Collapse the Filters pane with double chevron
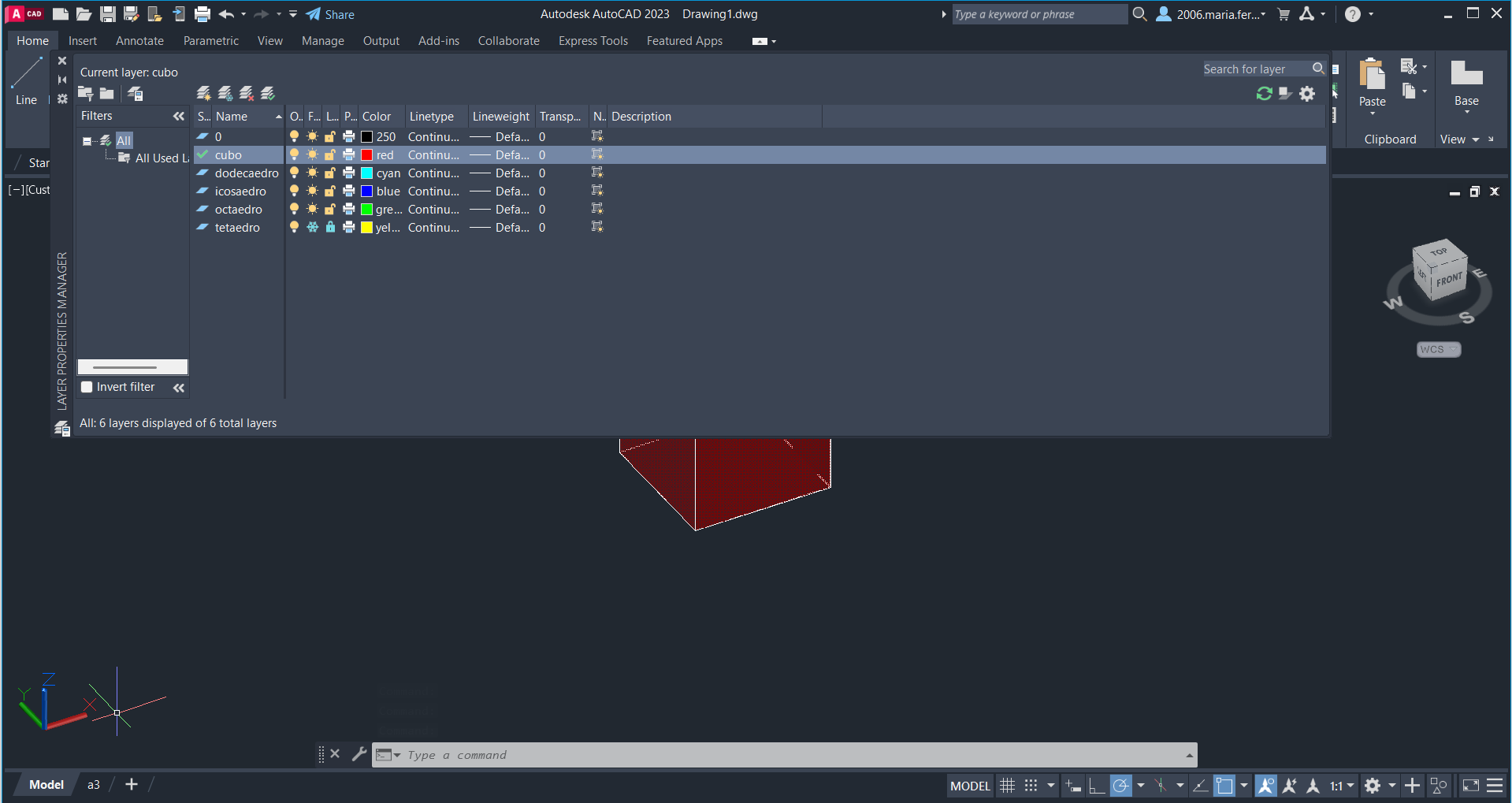The height and width of the screenshot is (803, 1512). 179,116
